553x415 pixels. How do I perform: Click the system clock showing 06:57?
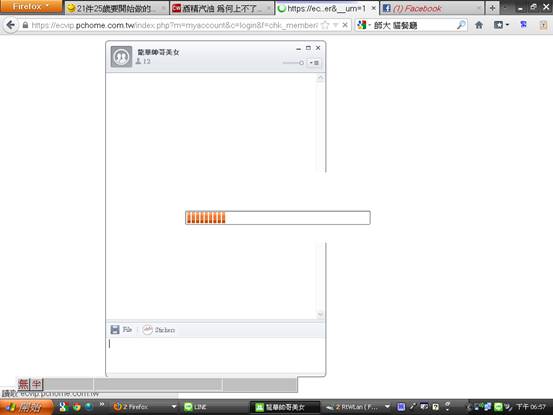click(530, 407)
